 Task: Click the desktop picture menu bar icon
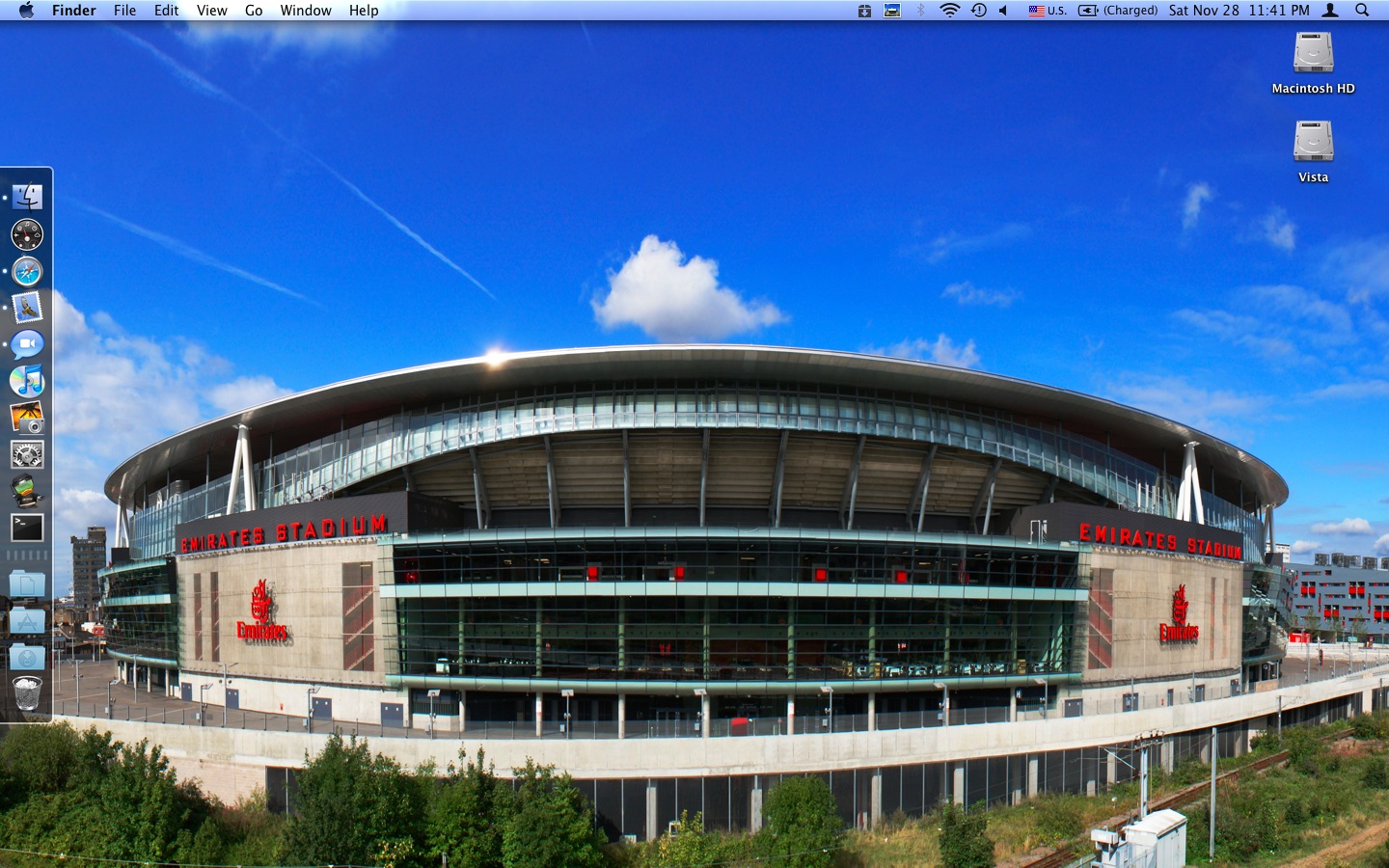tap(892, 10)
